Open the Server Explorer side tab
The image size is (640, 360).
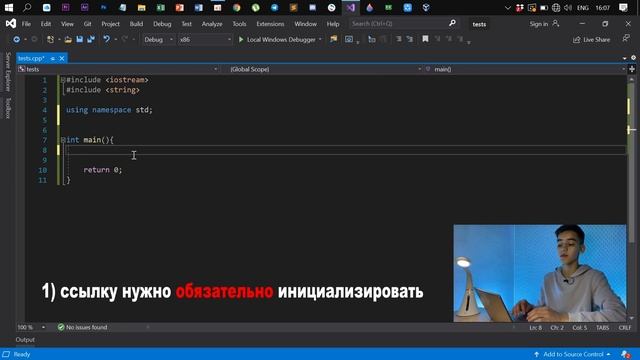[x=8, y=72]
